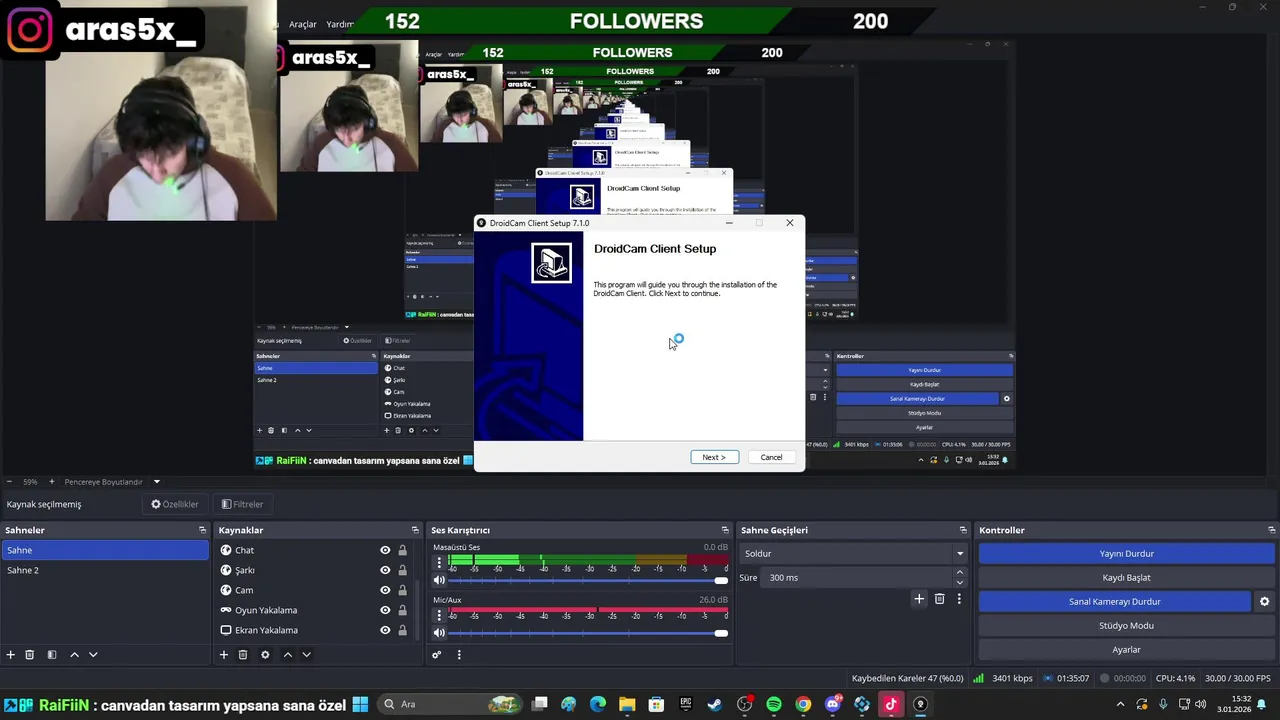Click Yayını Durdur button
Viewport: 1280px width, 720px height.
pyautogui.click(x=1126, y=553)
